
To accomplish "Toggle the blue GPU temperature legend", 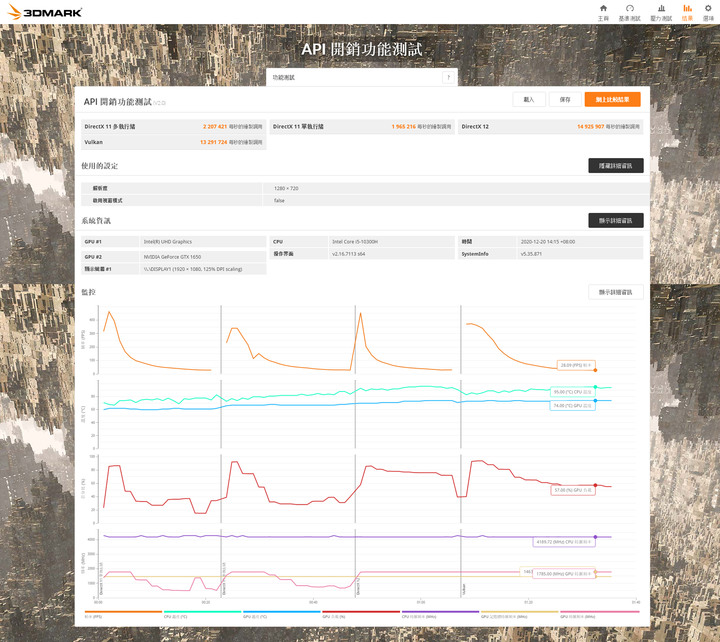I will pyautogui.click(x=281, y=613).
